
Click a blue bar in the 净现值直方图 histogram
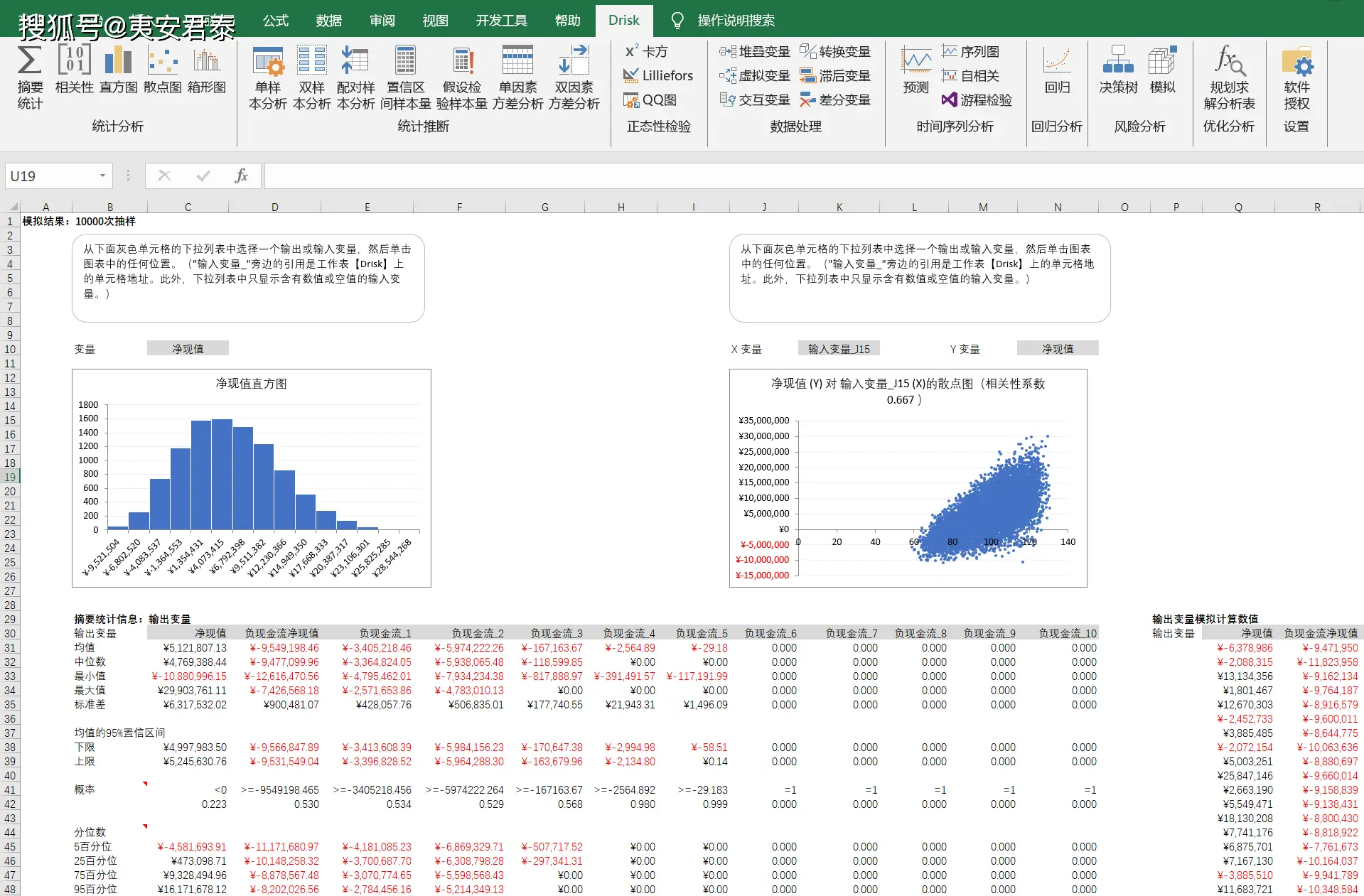(222, 476)
